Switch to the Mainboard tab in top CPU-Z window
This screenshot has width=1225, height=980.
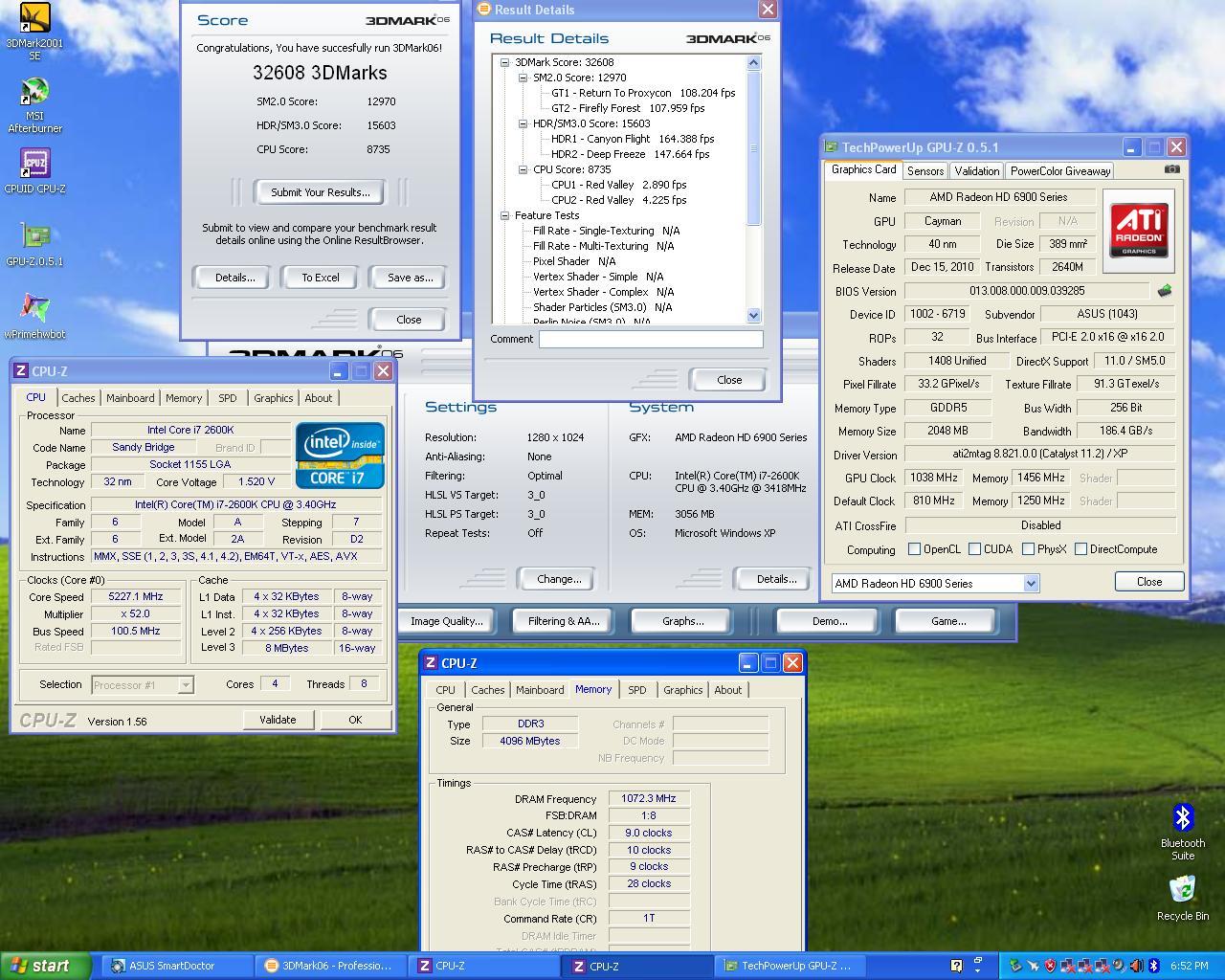point(130,398)
